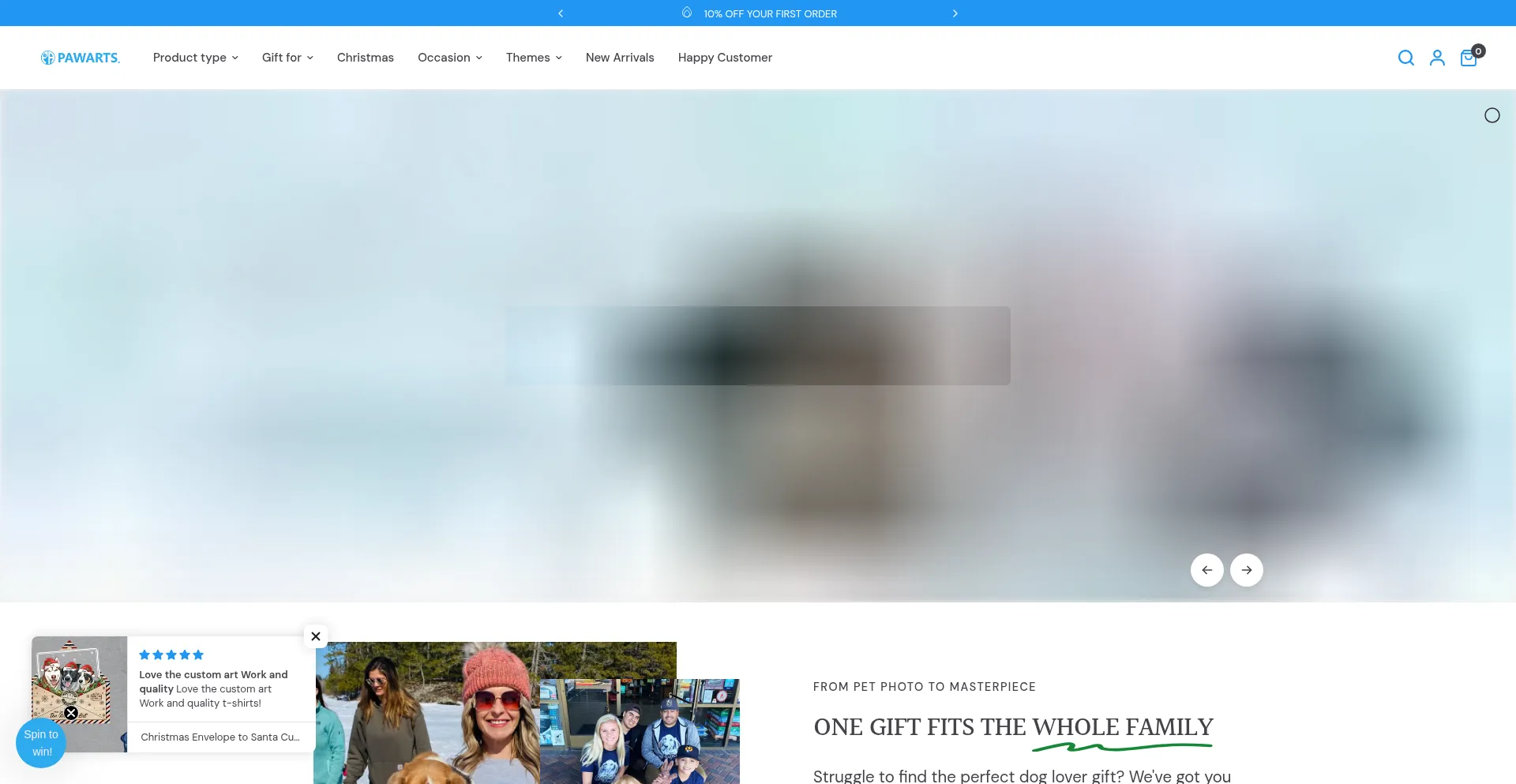Go back a slide using the left arrow
The width and height of the screenshot is (1516, 784).
[x=1207, y=569]
